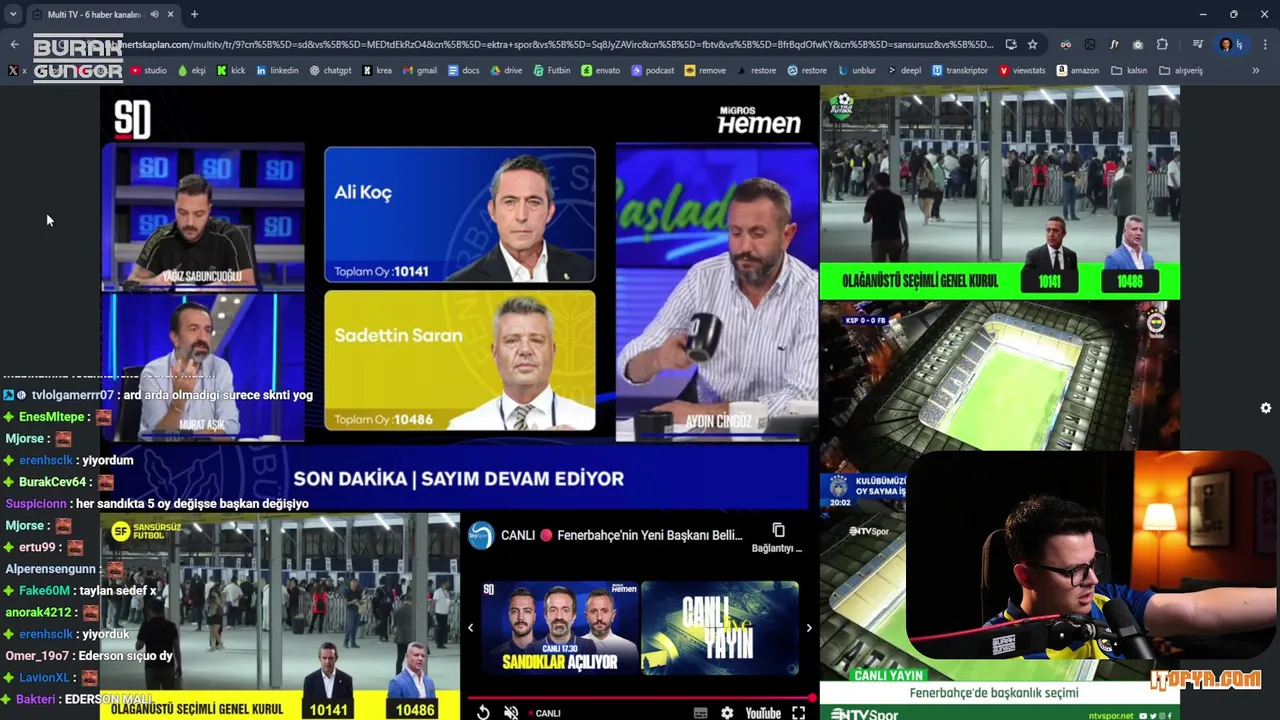This screenshot has height=720, width=1280.
Task: Go back with the browser back arrow
Action: (x=14, y=44)
